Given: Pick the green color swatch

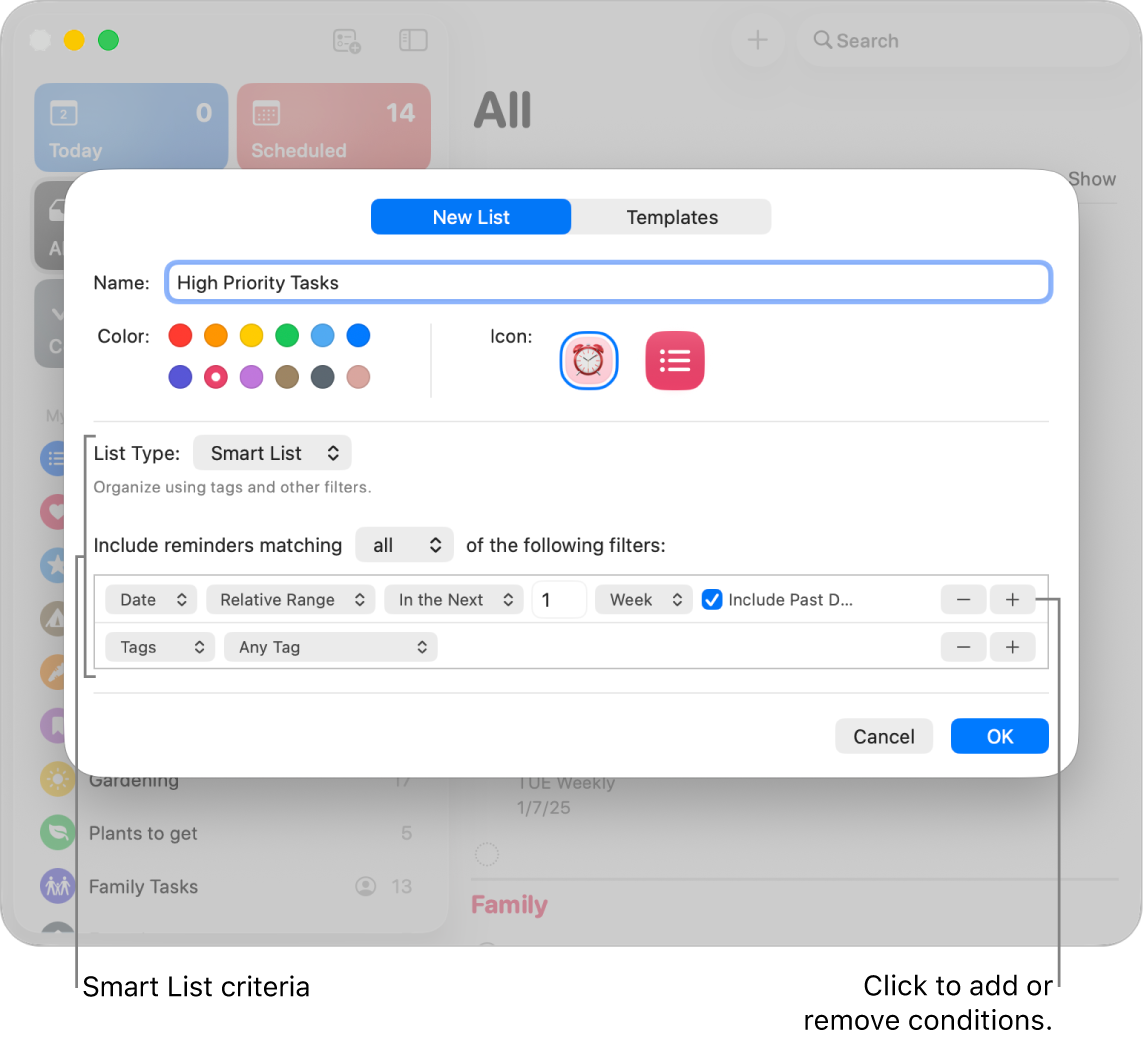Looking at the screenshot, I should (x=287, y=336).
